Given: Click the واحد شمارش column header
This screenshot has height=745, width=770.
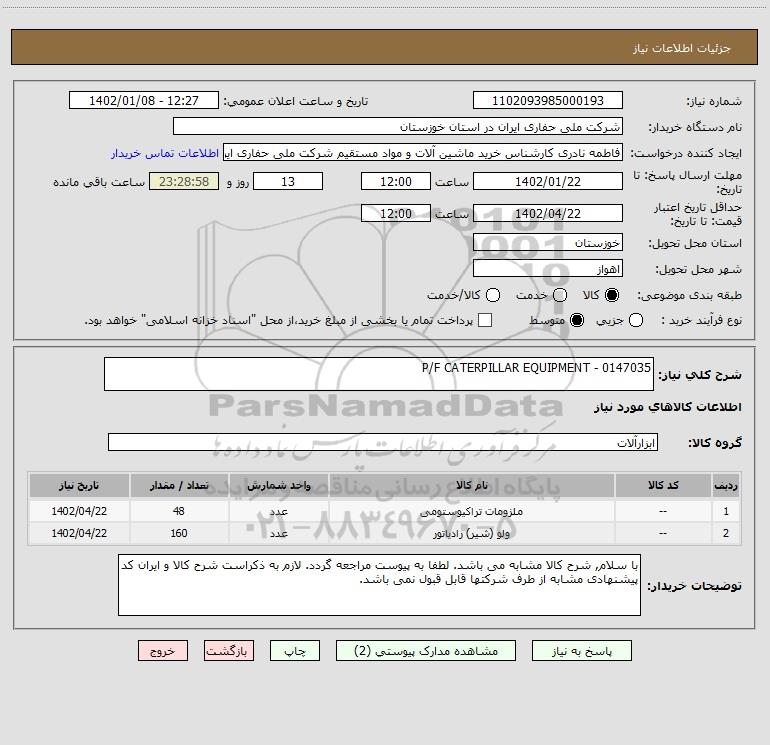Looking at the screenshot, I should point(278,486).
